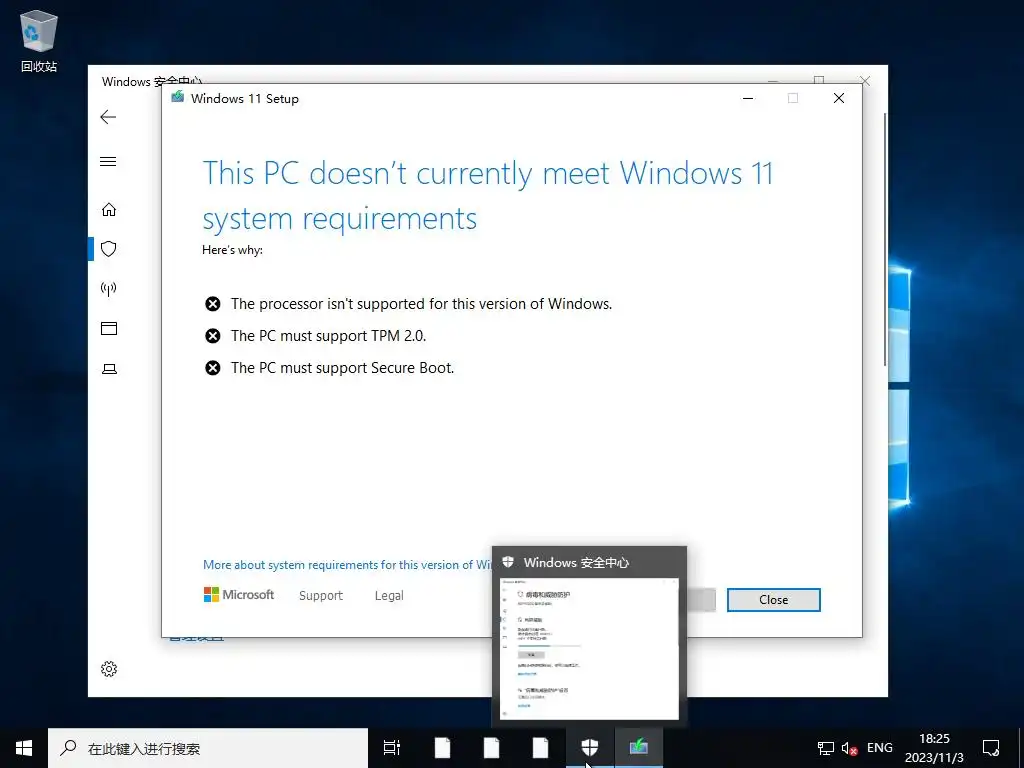
Task: Click the third blank file taskbar icon
Action: [x=541, y=748]
